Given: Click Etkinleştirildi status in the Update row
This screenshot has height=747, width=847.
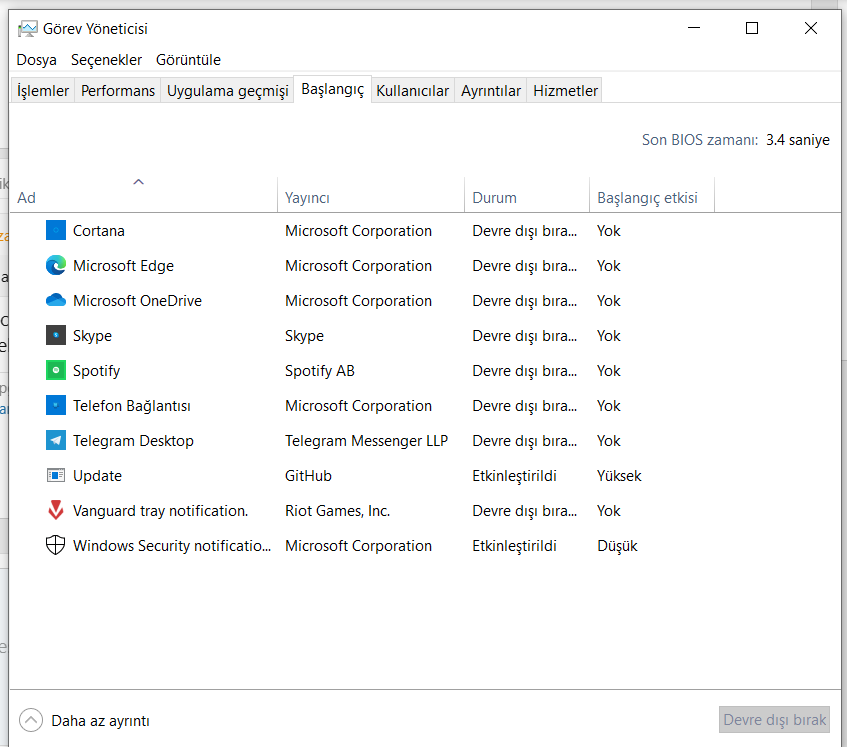Looking at the screenshot, I should tap(514, 476).
